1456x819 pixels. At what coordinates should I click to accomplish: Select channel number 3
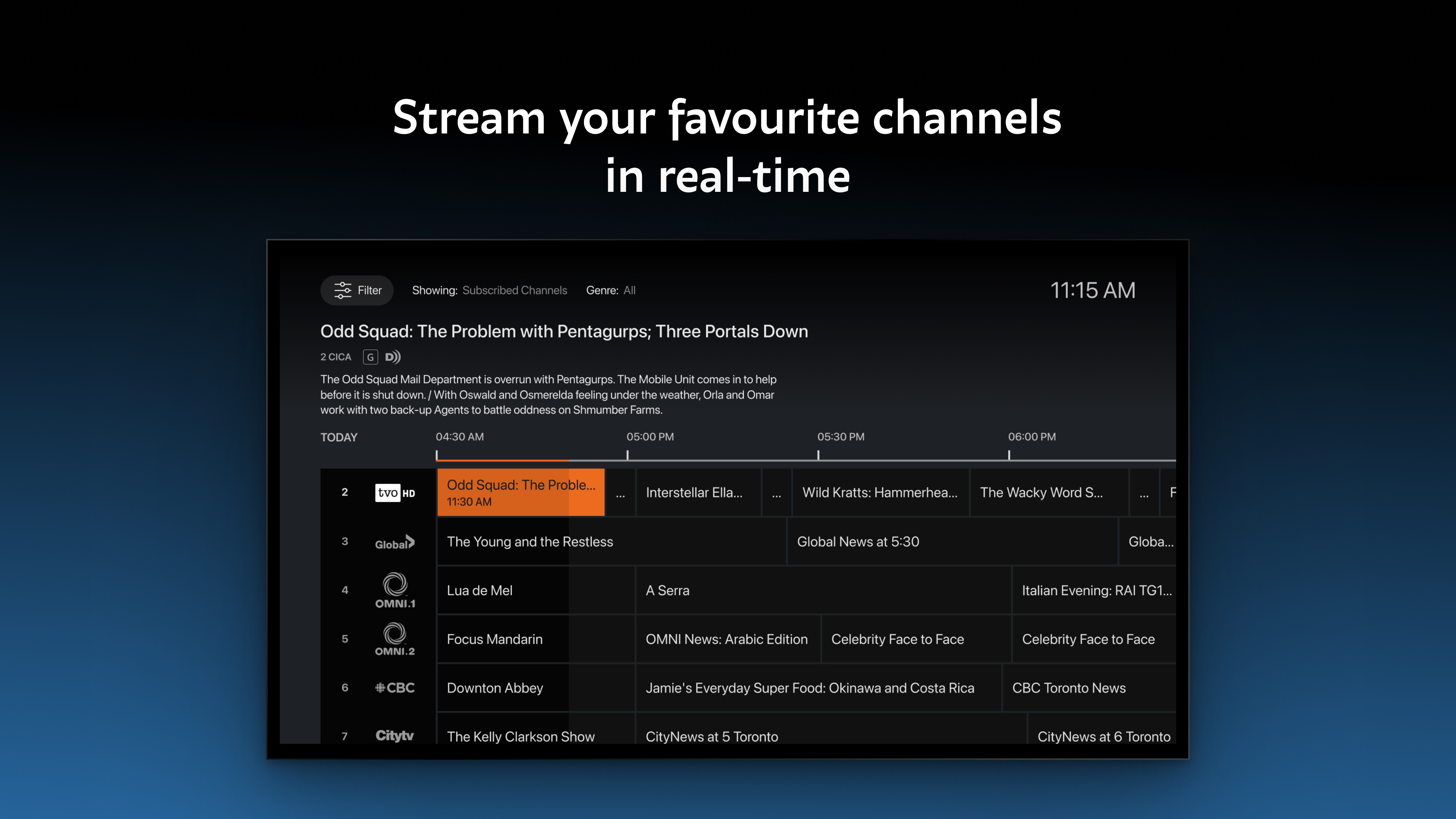coord(345,541)
